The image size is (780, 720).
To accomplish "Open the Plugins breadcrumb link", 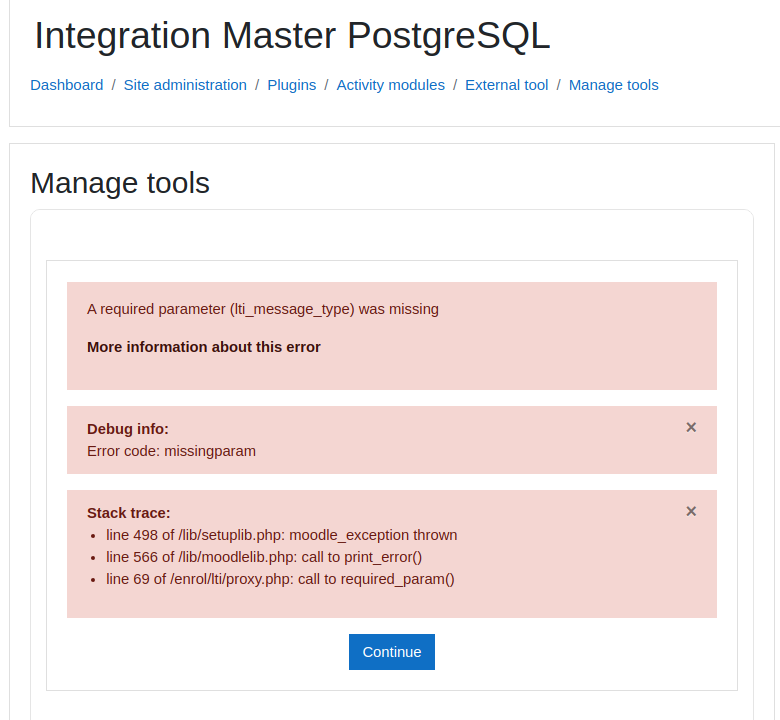I will 292,85.
